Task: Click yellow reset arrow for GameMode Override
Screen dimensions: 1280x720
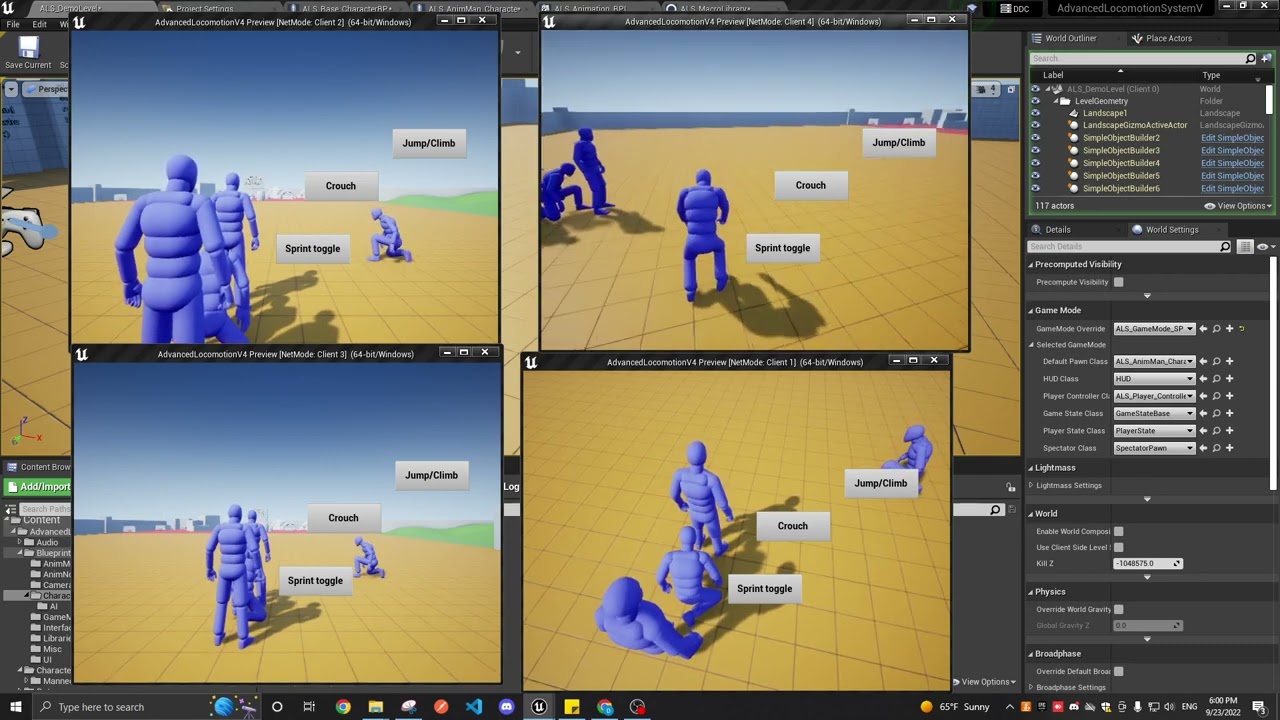Action: click(1242, 329)
